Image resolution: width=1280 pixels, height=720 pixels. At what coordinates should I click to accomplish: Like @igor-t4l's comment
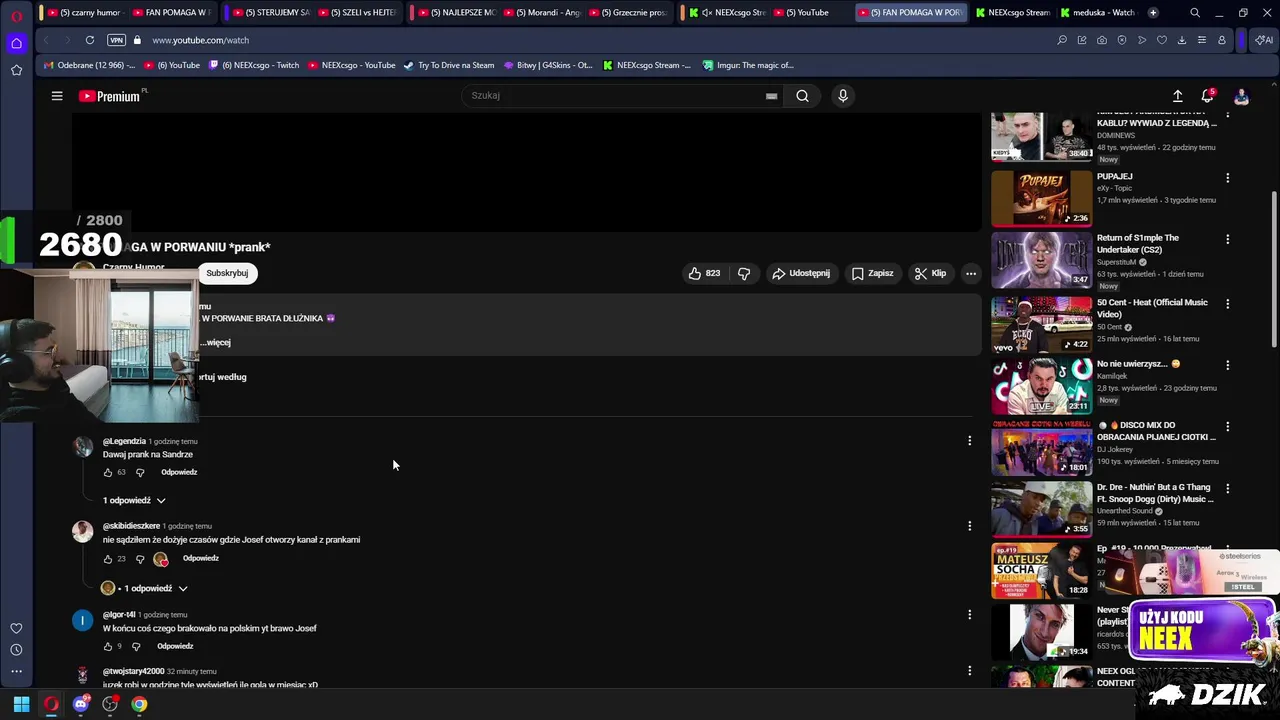108,646
